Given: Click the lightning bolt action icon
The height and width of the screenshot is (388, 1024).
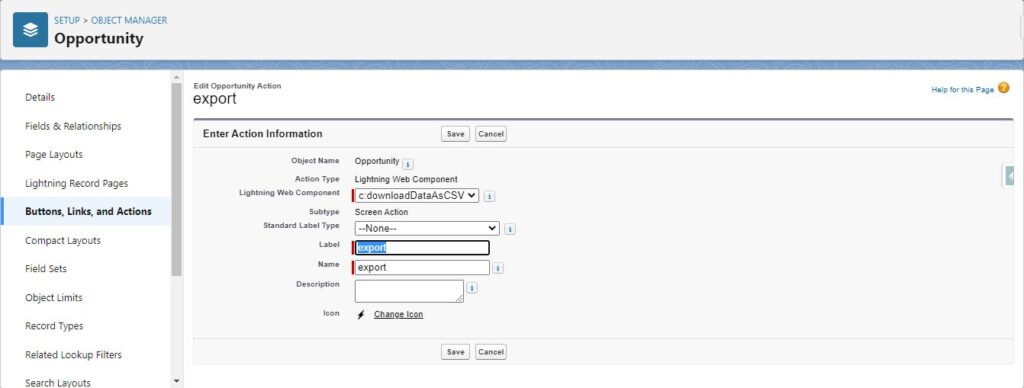Looking at the screenshot, I should click(360, 315).
